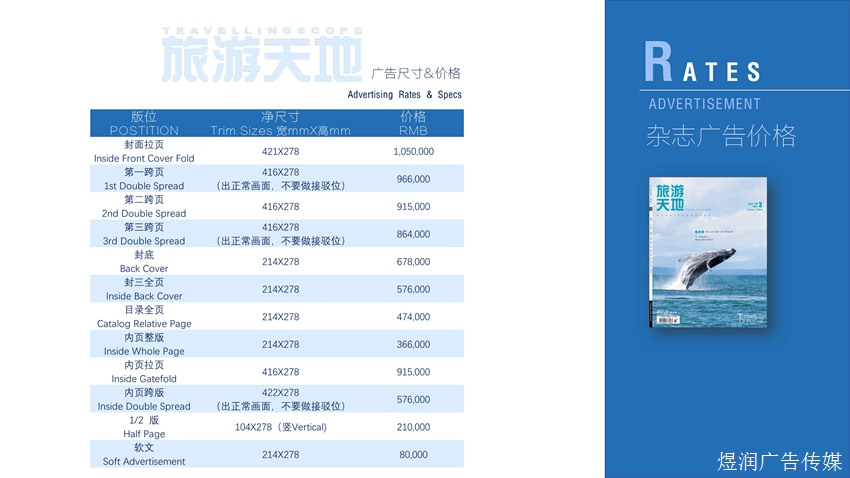The image size is (850, 478).
Task: Click the '1st Double Spread' position label
Action: [x=144, y=186]
